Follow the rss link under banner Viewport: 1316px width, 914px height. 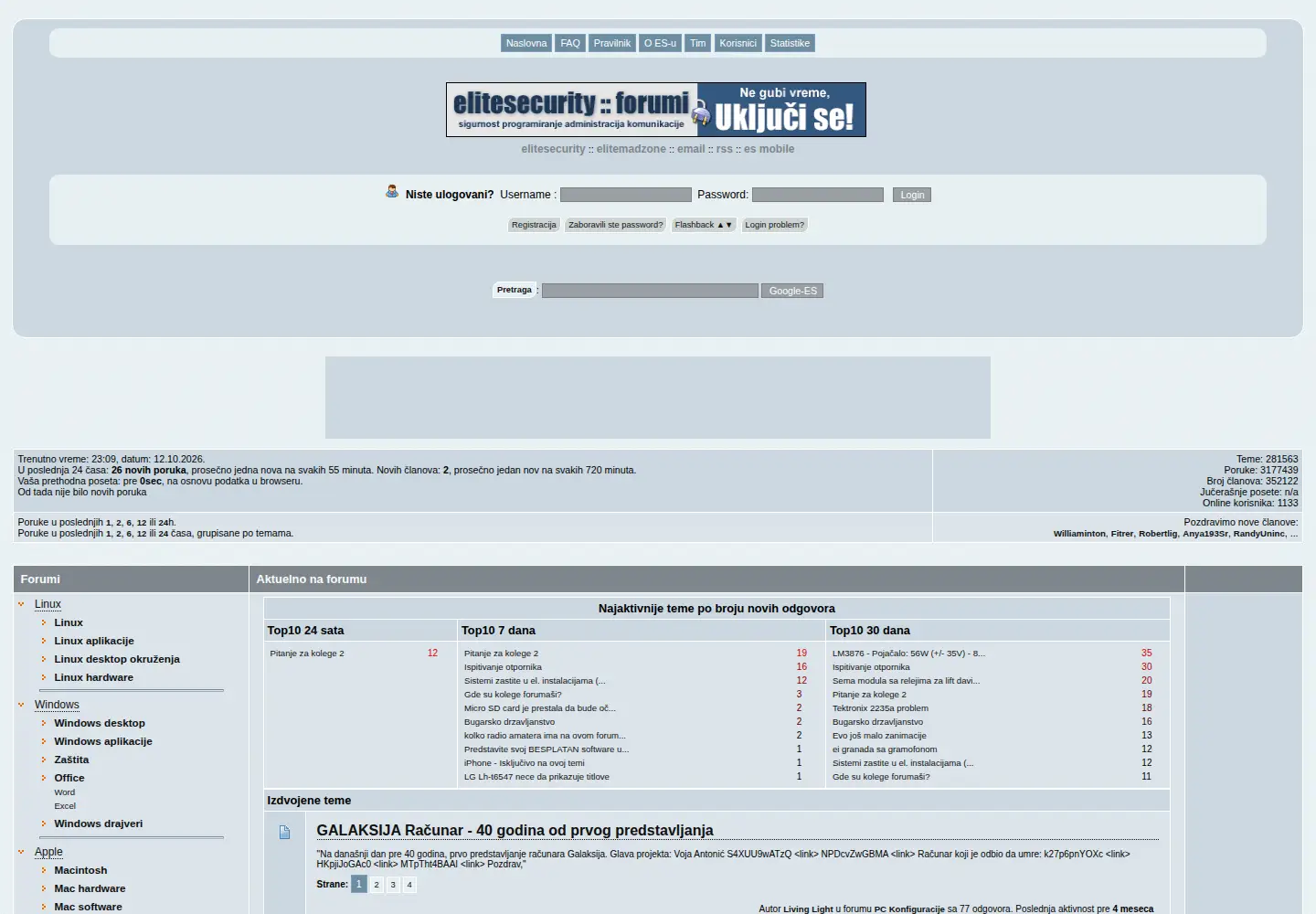(x=725, y=149)
